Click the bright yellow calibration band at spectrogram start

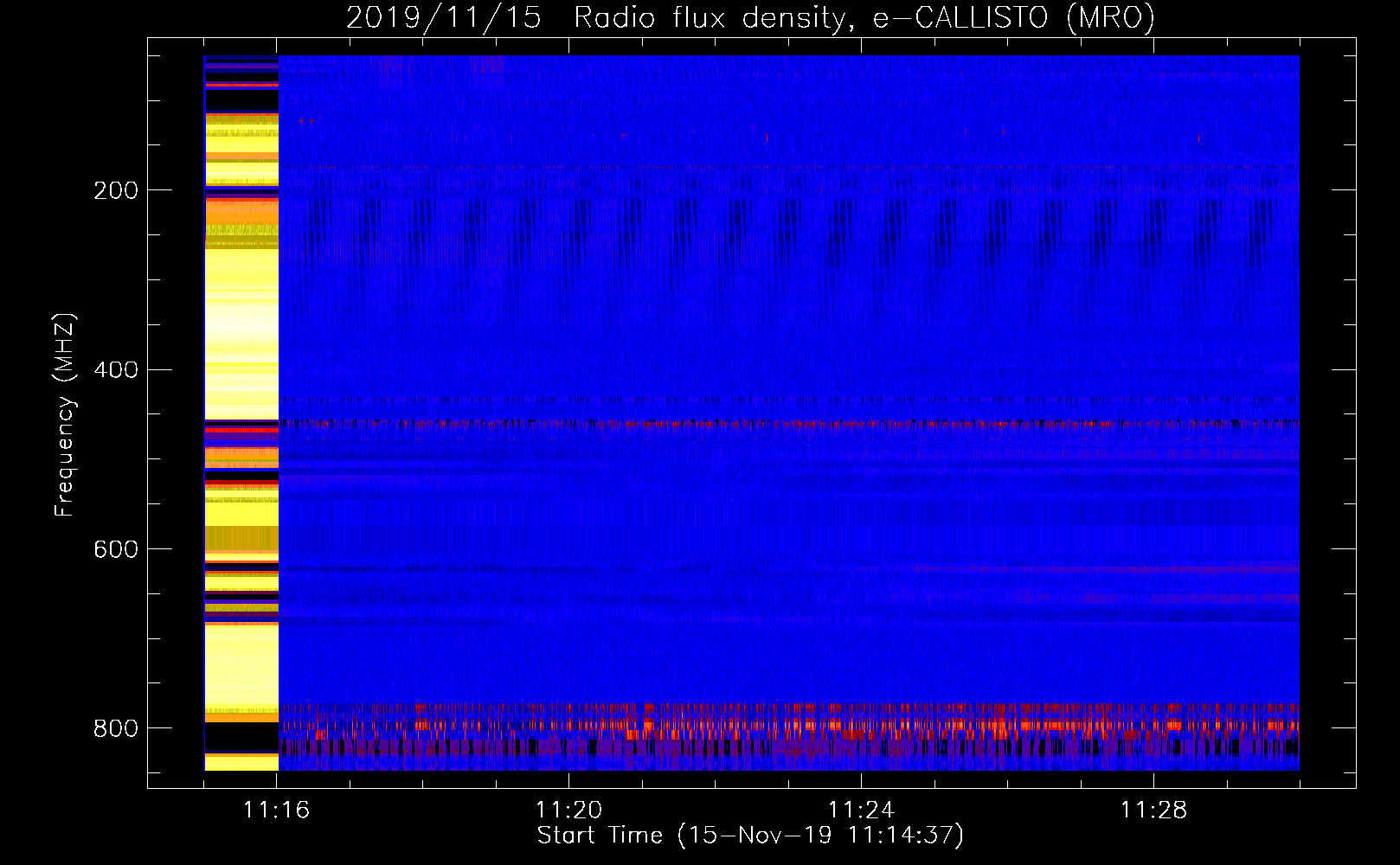tap(241, 413)
